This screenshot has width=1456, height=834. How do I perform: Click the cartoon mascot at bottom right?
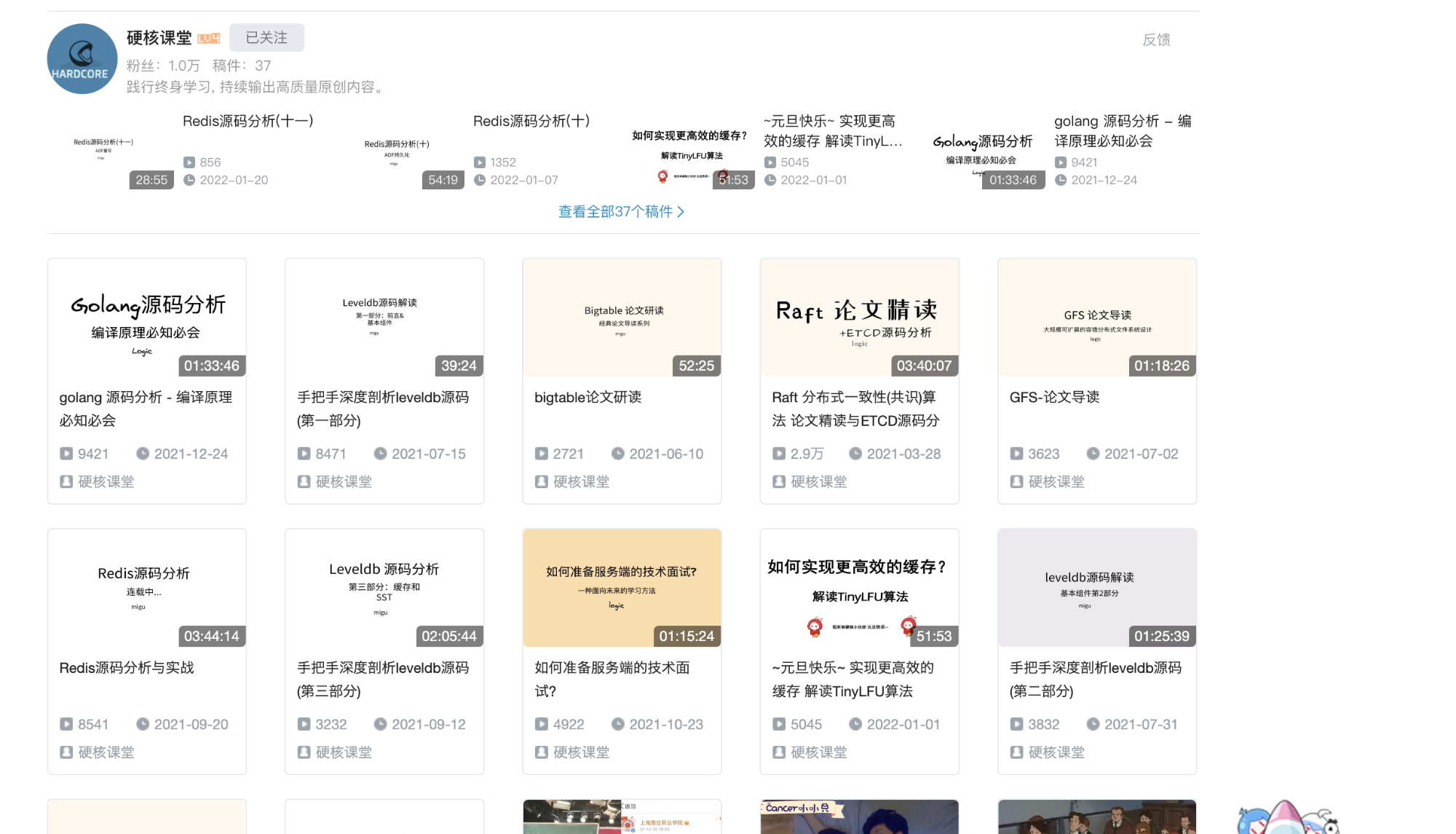pyautogui.click(x=1288, y=817)
